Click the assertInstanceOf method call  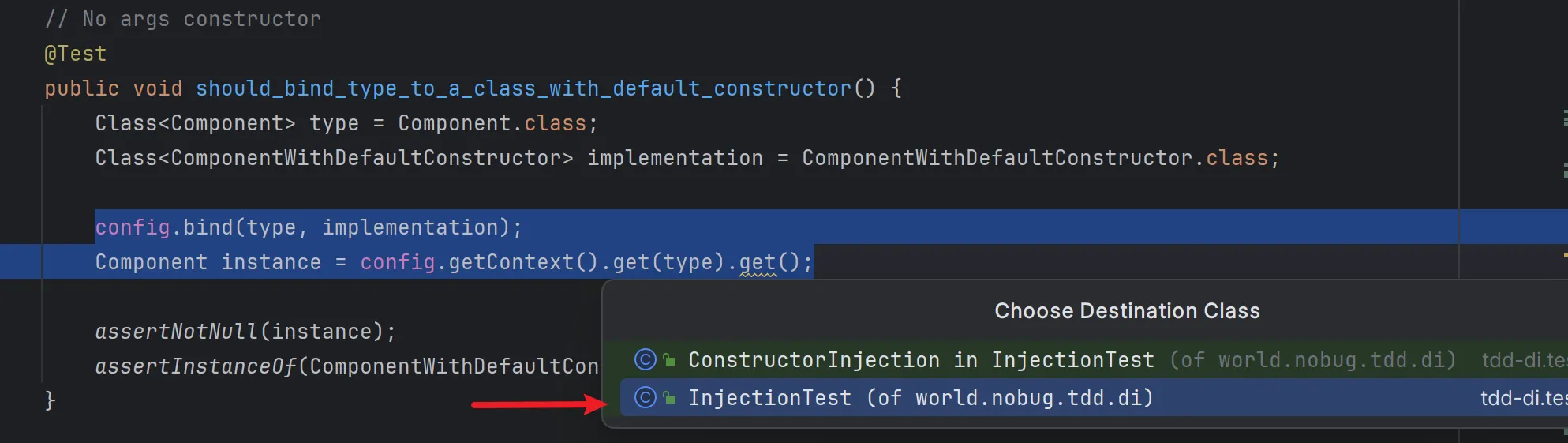pyautogui.click(x=195, y=366)
